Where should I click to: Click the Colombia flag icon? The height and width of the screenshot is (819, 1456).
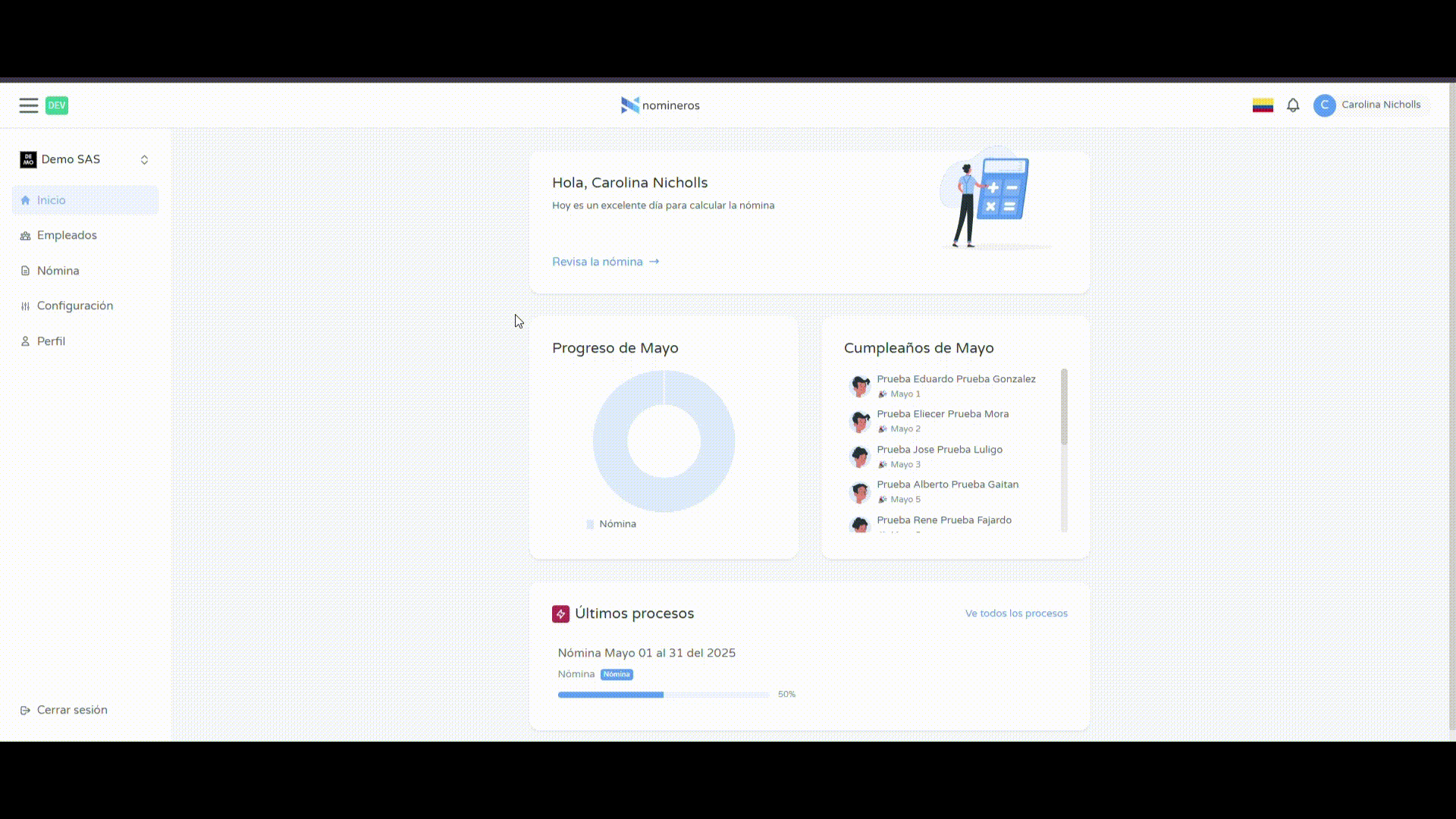[1263, 105]
